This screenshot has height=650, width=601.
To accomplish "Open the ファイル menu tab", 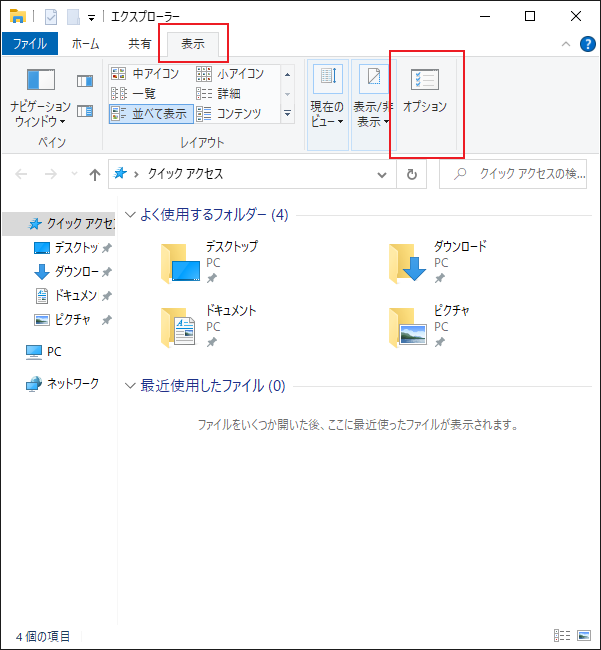I will tap(30, 44).
